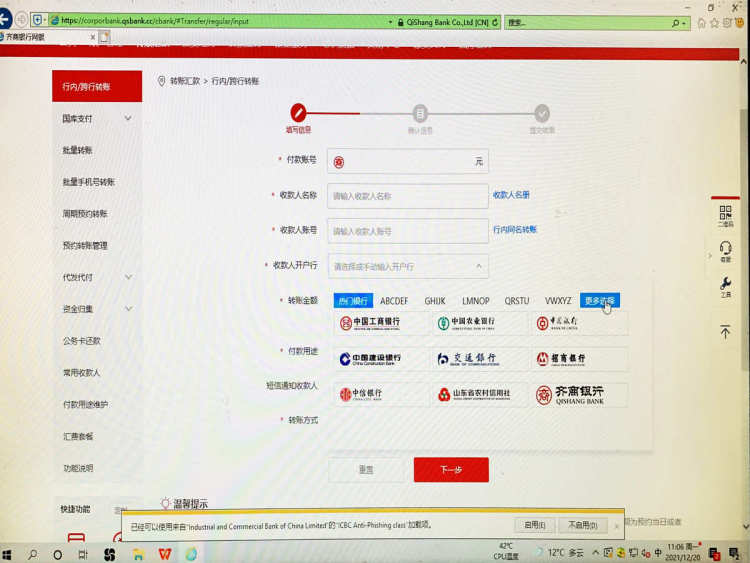The width and height of the screenshot is (750, 563).
Task: Select the ABCDEF bank letter tab
Action: coord(394,301)
